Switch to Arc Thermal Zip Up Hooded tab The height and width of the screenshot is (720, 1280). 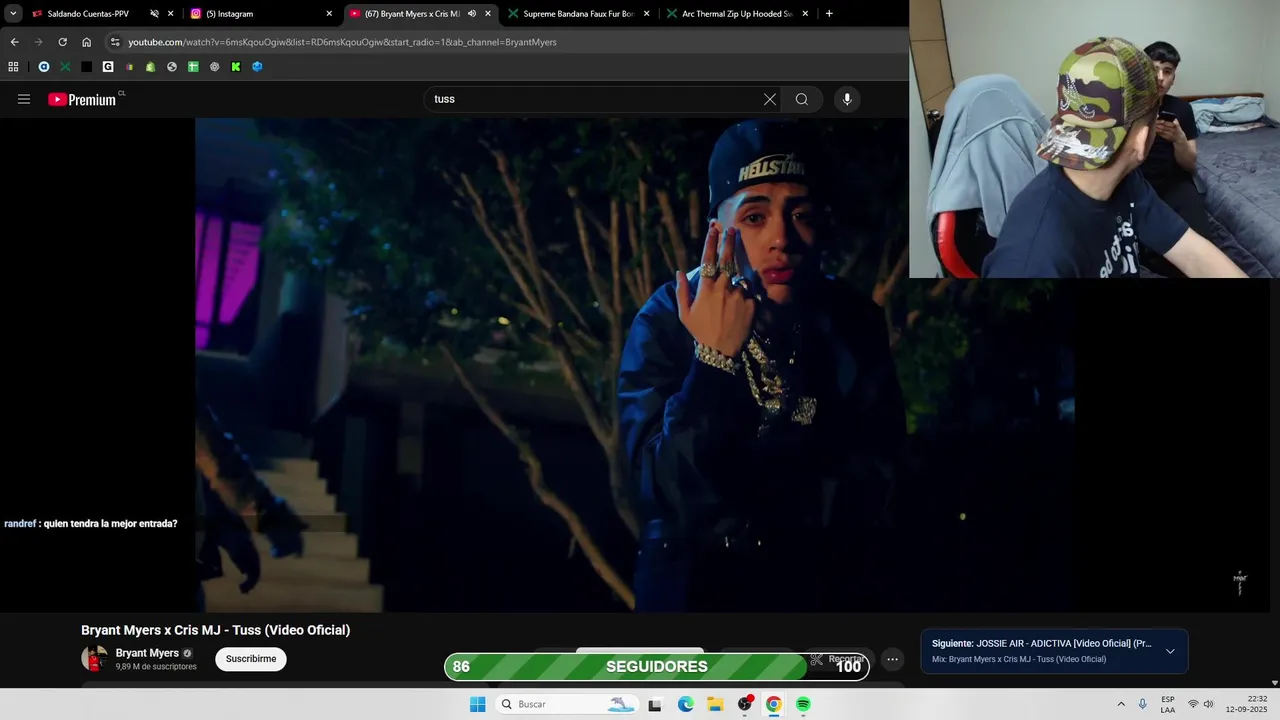[738, 14]
